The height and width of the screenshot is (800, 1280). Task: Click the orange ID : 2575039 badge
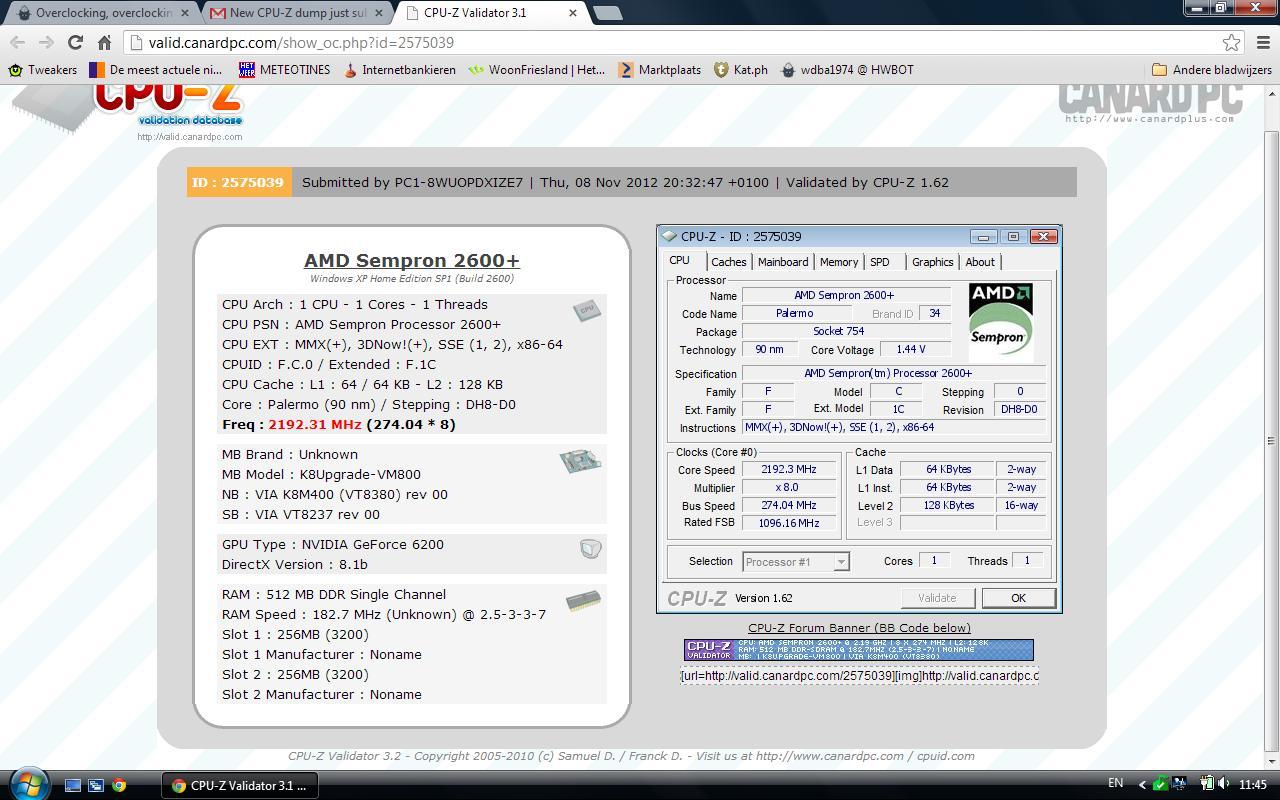[239, 182]
